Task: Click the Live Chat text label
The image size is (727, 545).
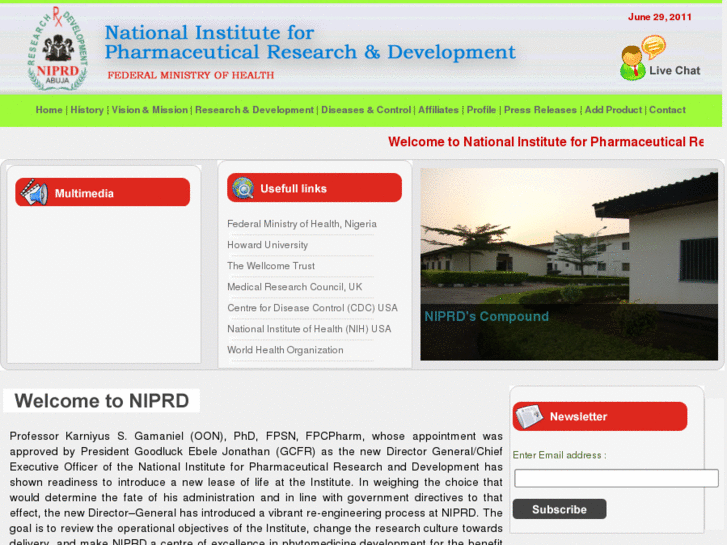Action: 675,71
